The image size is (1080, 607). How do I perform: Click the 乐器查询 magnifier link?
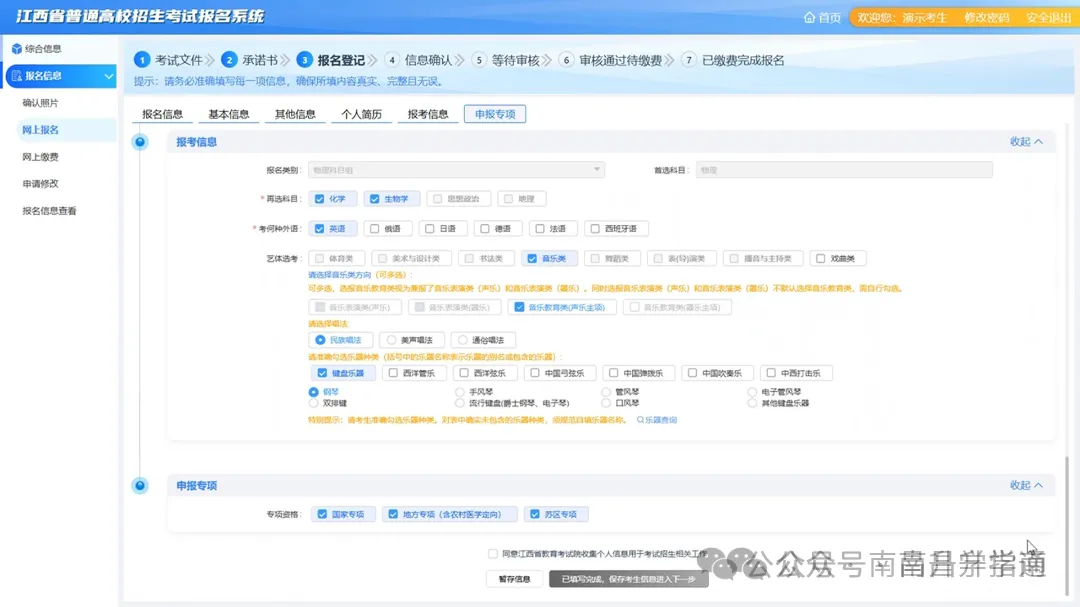coord(657,420)
